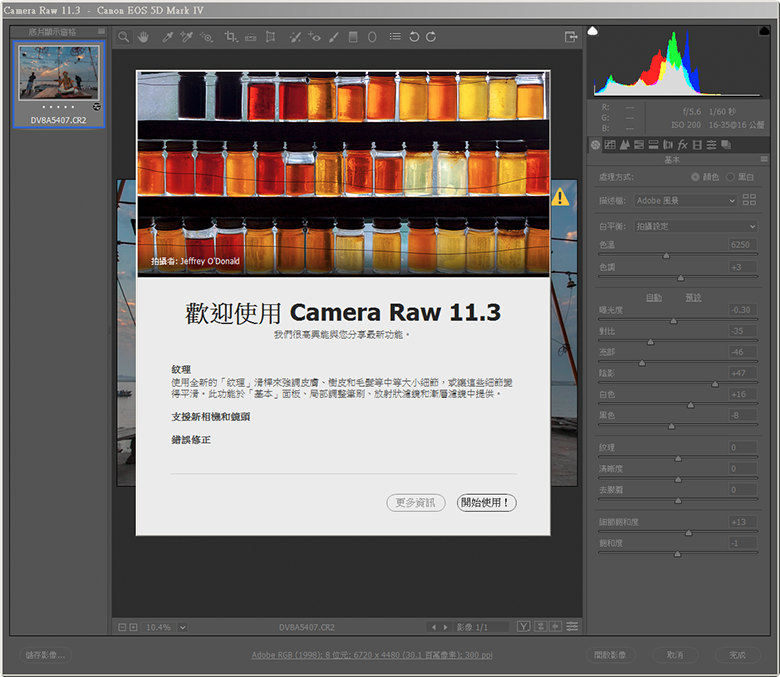This screenshot has height=677, width=780.
Task: Open the 白平衡 white balance dropdown
Action: [x=695, y=226]
